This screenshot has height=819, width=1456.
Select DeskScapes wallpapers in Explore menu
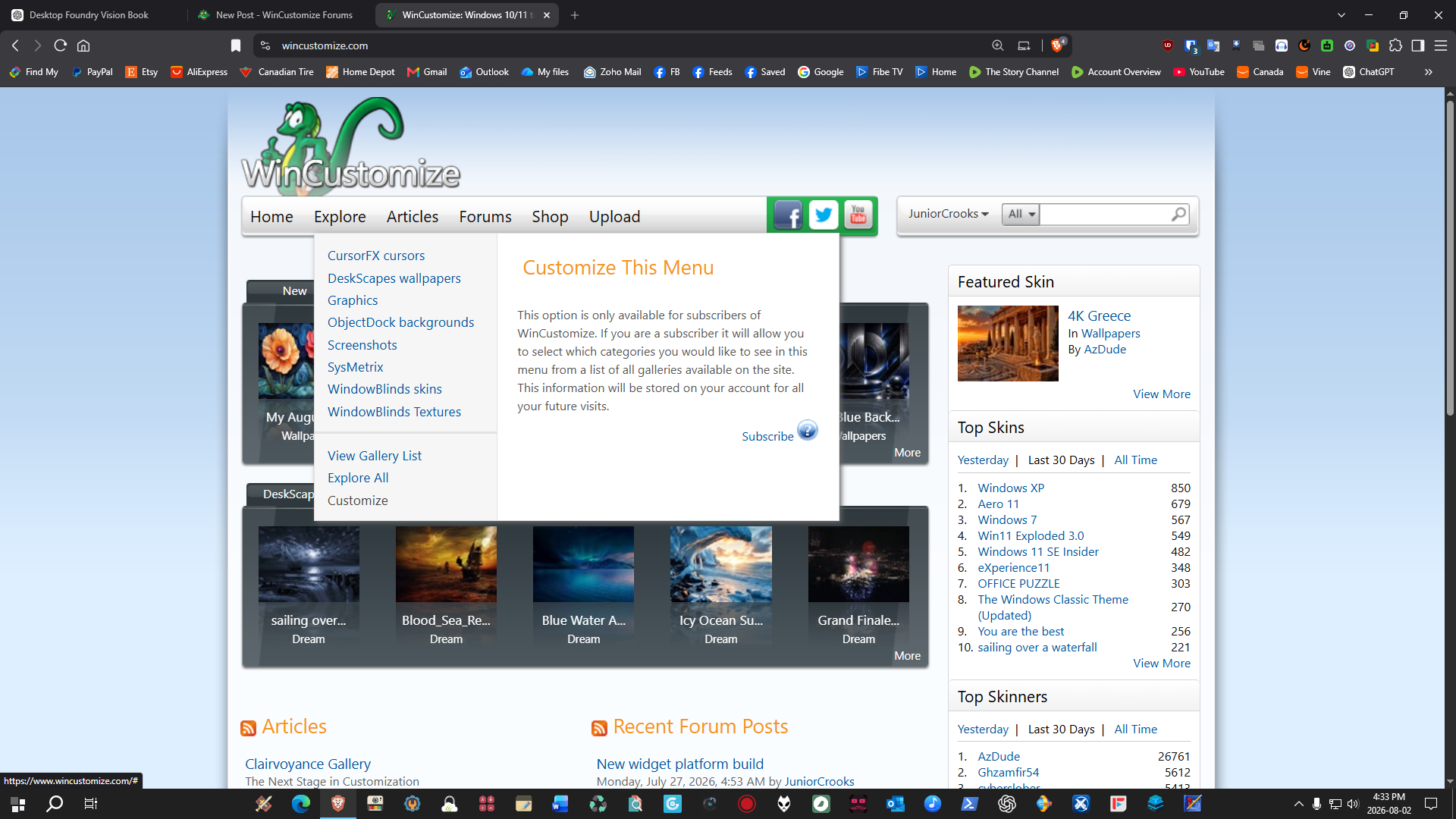click(394, 278)
